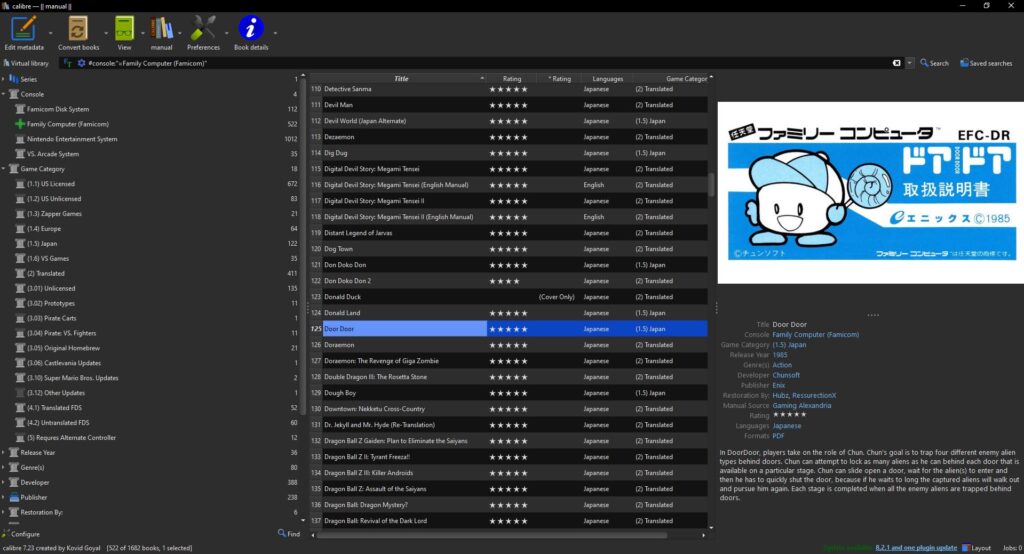Select (1.3) Zapper Games category
Viewport: 1024px width, 554px height.
(x=54, y=214)
